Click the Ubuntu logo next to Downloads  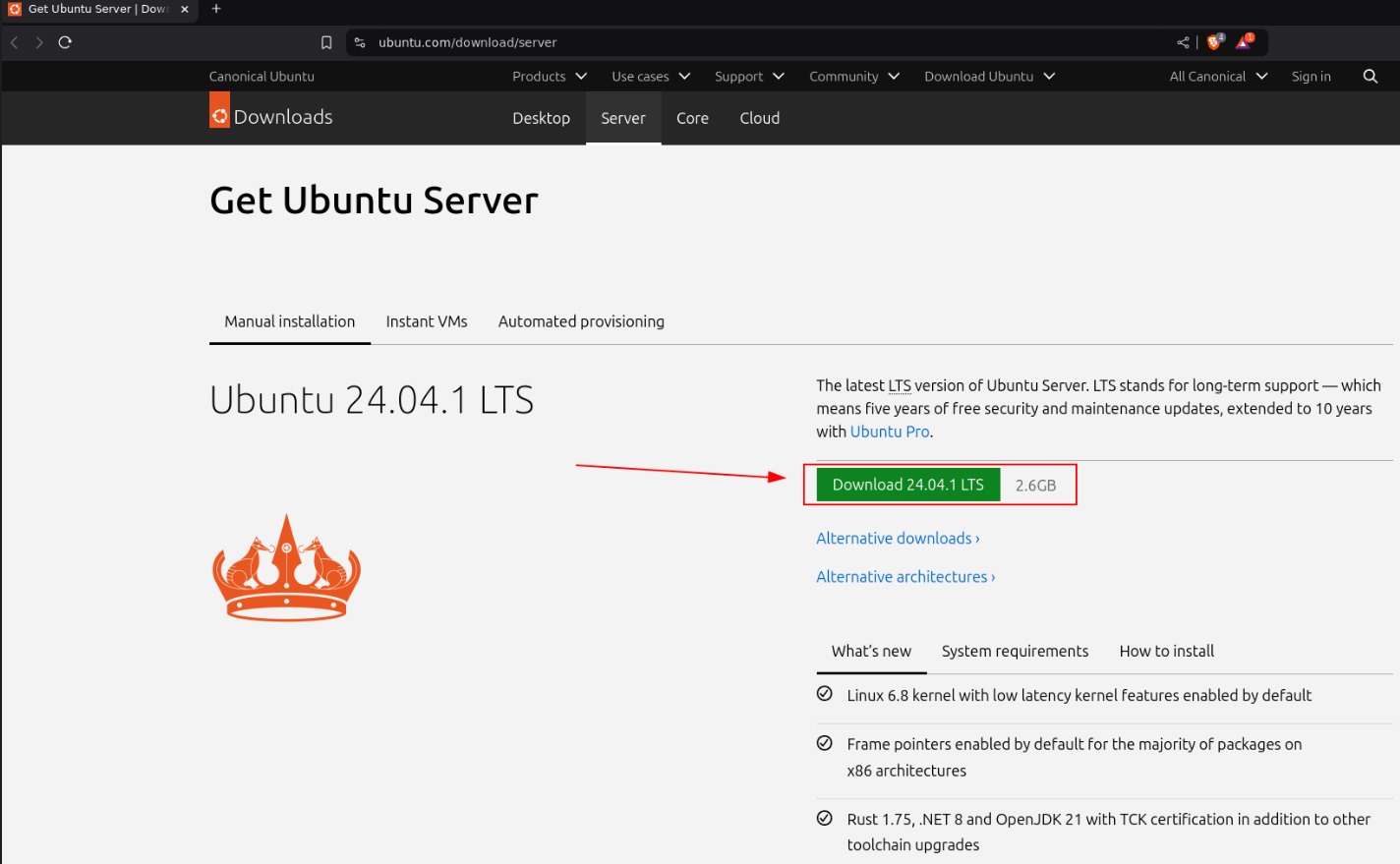point(219,110)
